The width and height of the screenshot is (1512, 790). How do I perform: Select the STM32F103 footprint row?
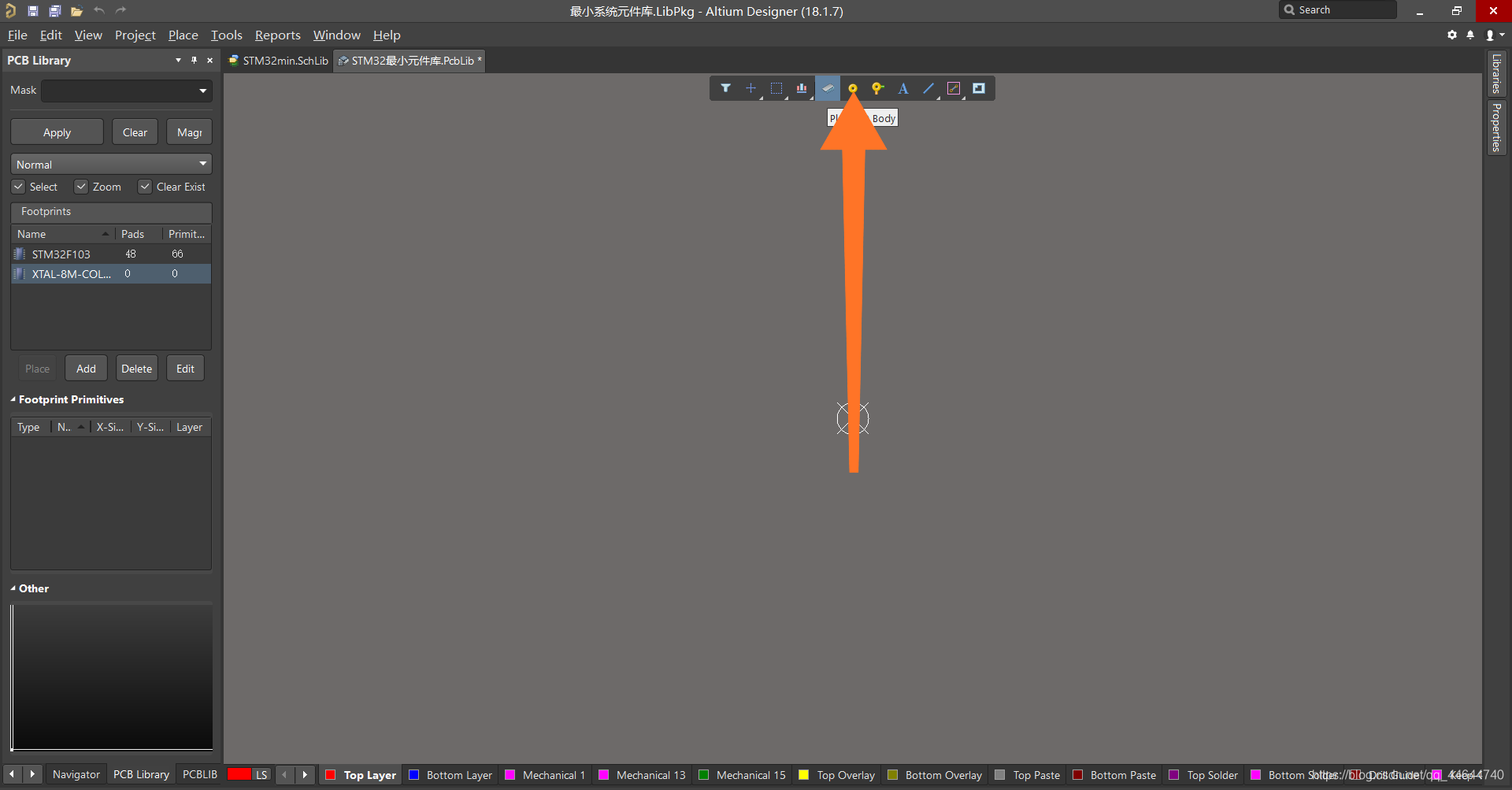(x=111, y=254)
